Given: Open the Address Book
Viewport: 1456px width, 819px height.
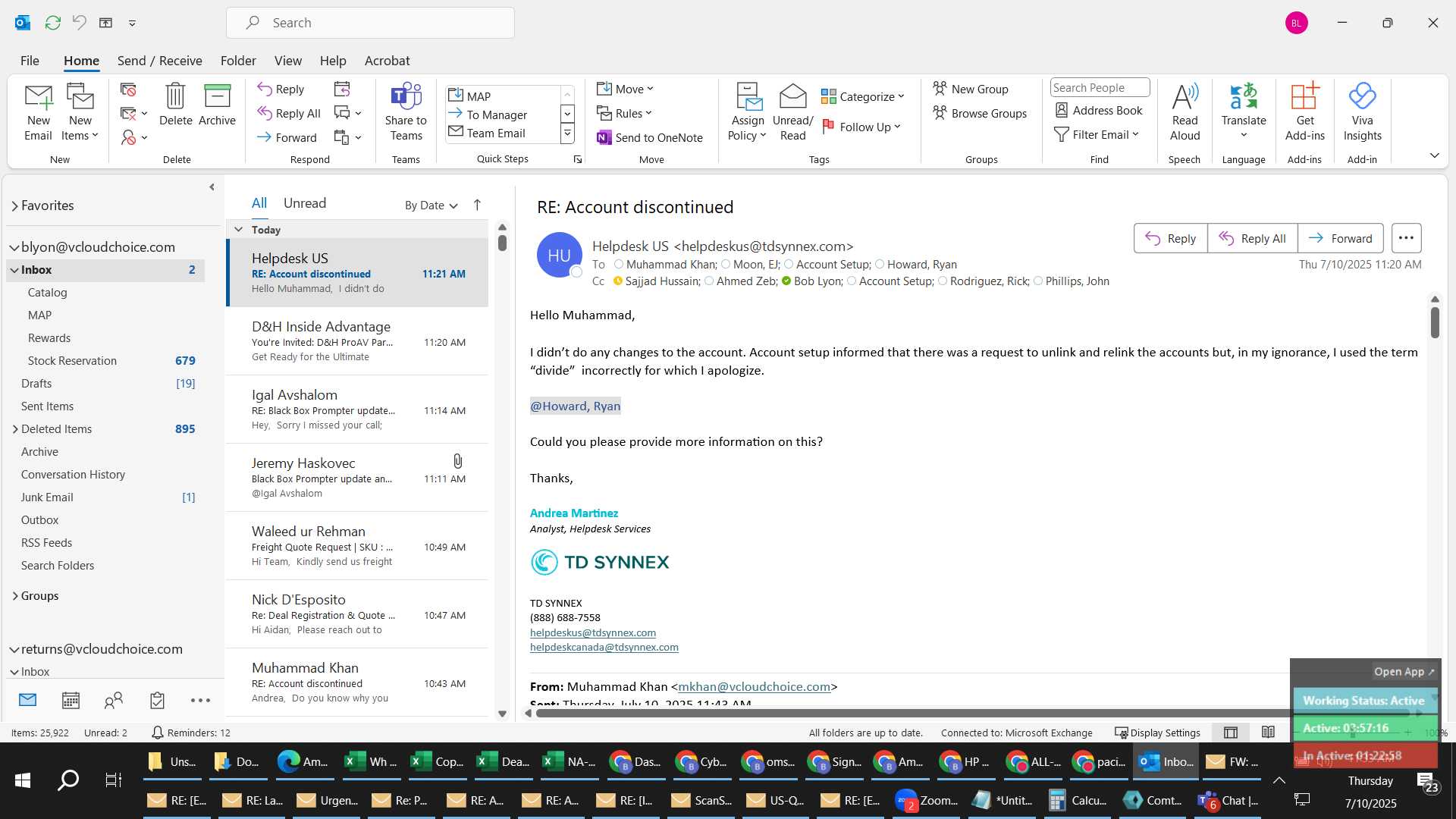Looking at the screenshot, I should (x=1098, y=110).
